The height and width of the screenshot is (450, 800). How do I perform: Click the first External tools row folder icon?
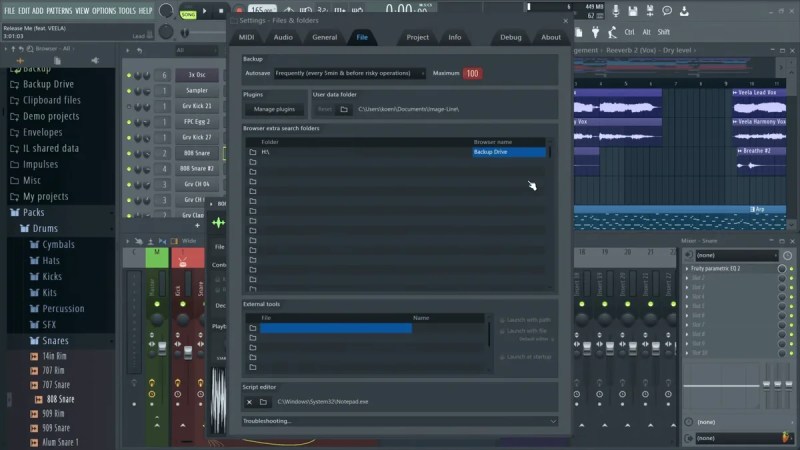point(253,328)
